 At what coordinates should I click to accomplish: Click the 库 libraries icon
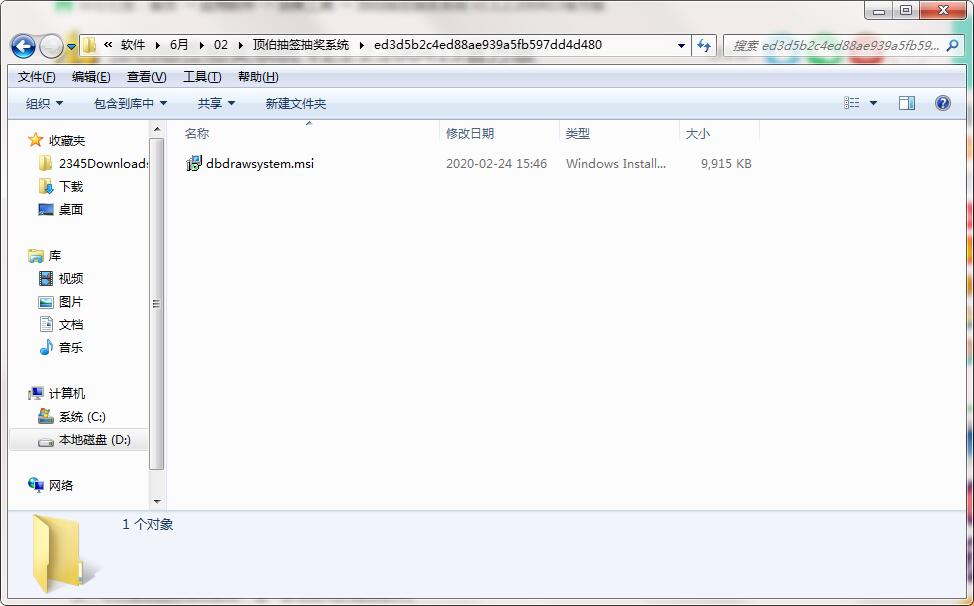tap(36, 256)
